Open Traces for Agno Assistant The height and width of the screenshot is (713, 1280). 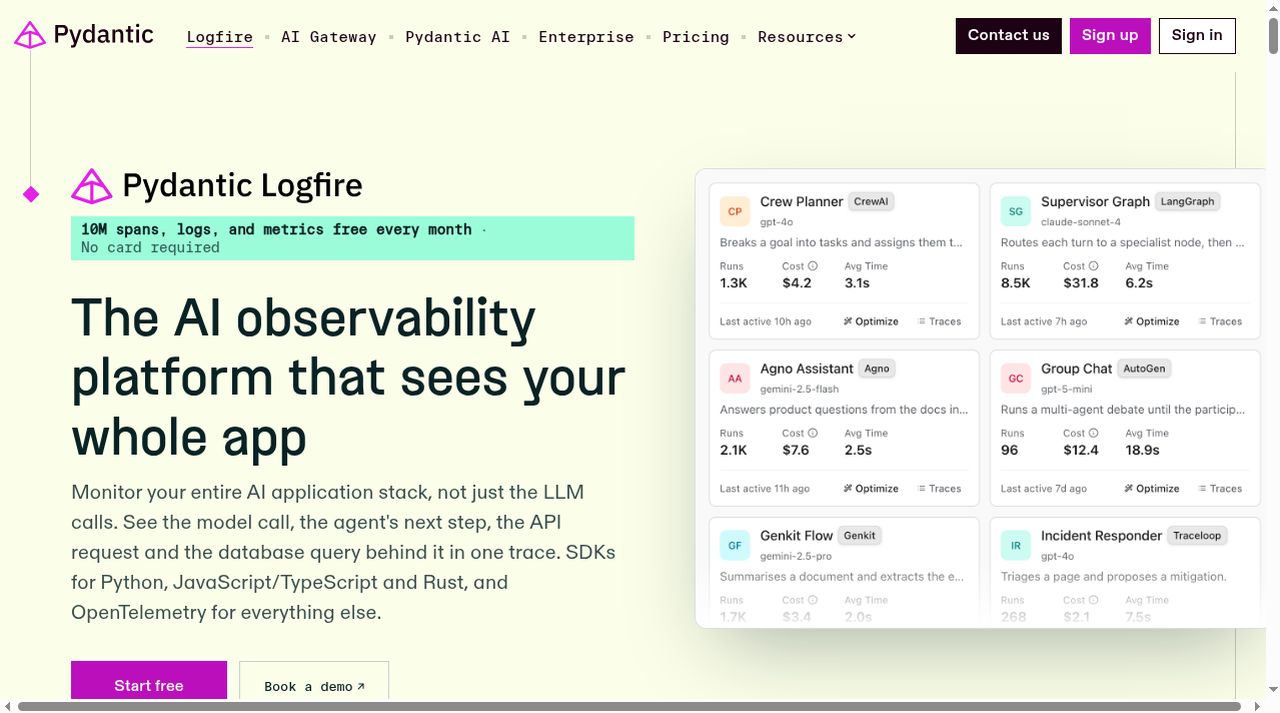[940, 489]
